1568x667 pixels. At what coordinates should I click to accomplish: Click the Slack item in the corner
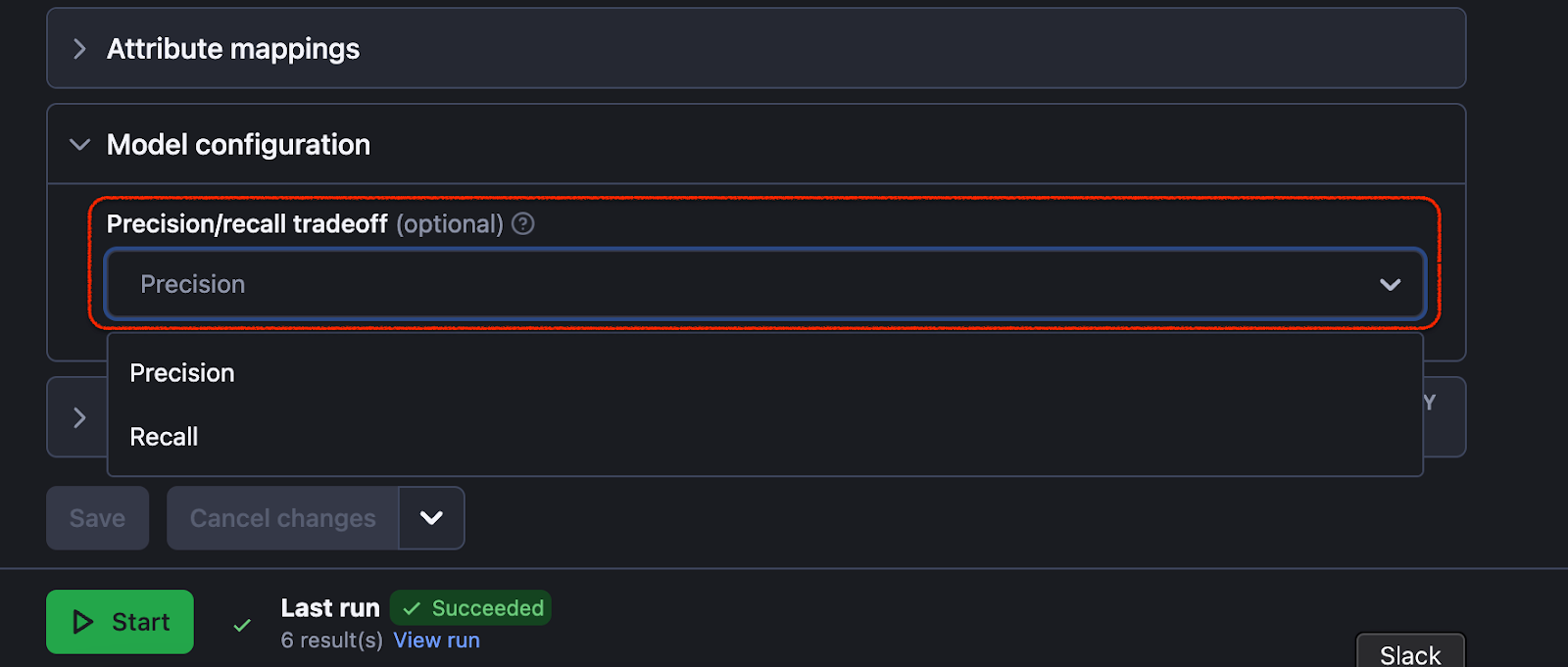[x=1409, y=652]
